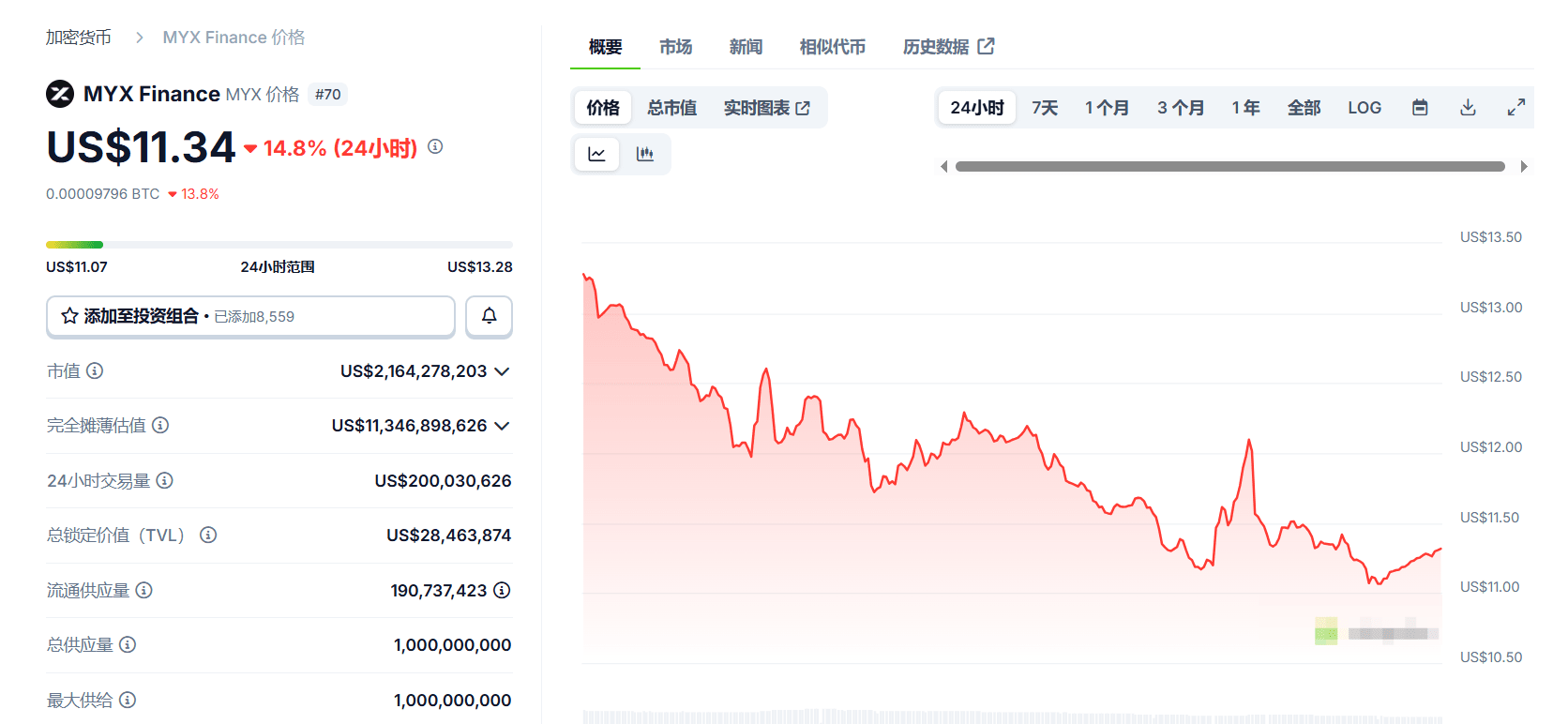Viewport: 1568px width, 724px height.
Task: Click right arrow of chart range scrollbar
Action: [1524, 167]
